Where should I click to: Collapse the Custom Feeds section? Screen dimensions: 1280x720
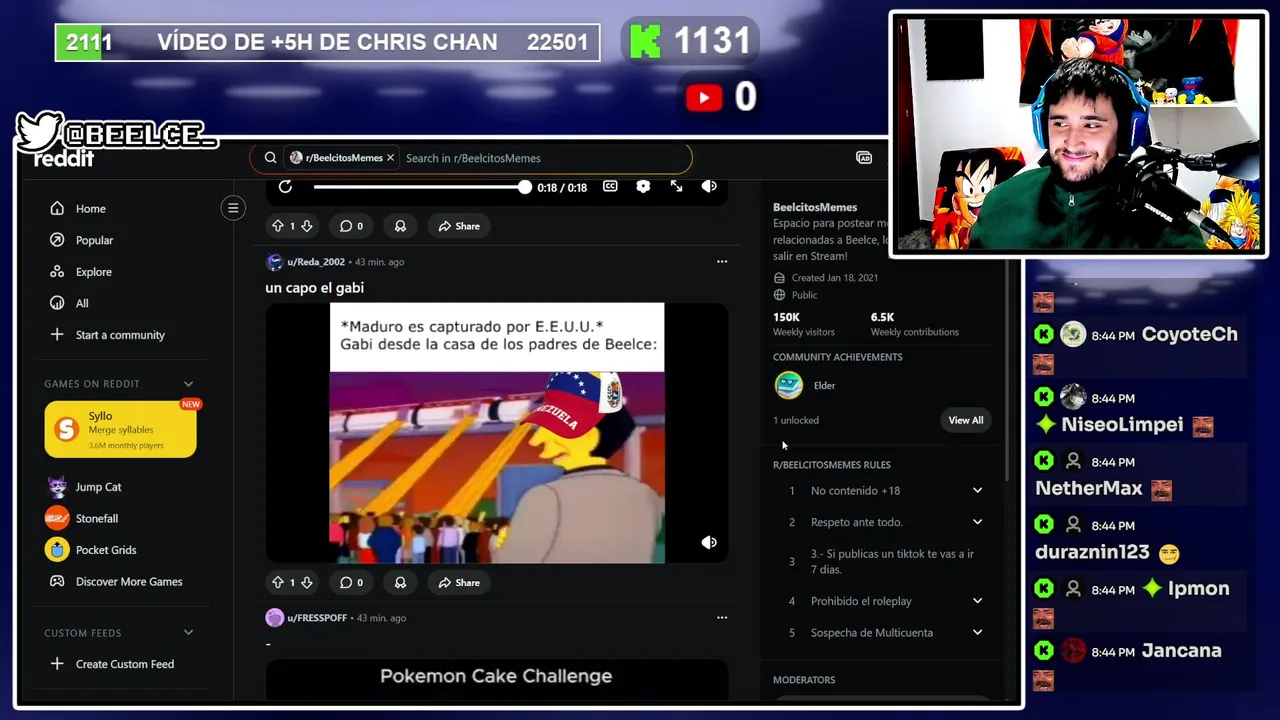coord(188,633)
